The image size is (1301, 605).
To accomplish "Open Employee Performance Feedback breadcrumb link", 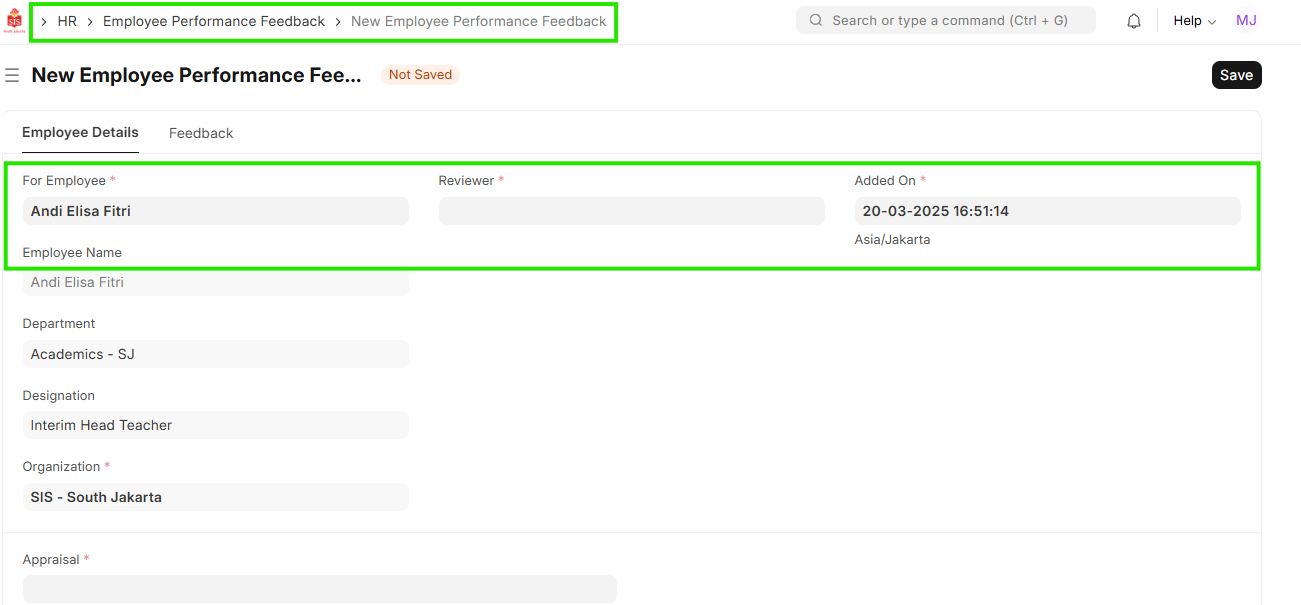I will click(x=214, y=21).
